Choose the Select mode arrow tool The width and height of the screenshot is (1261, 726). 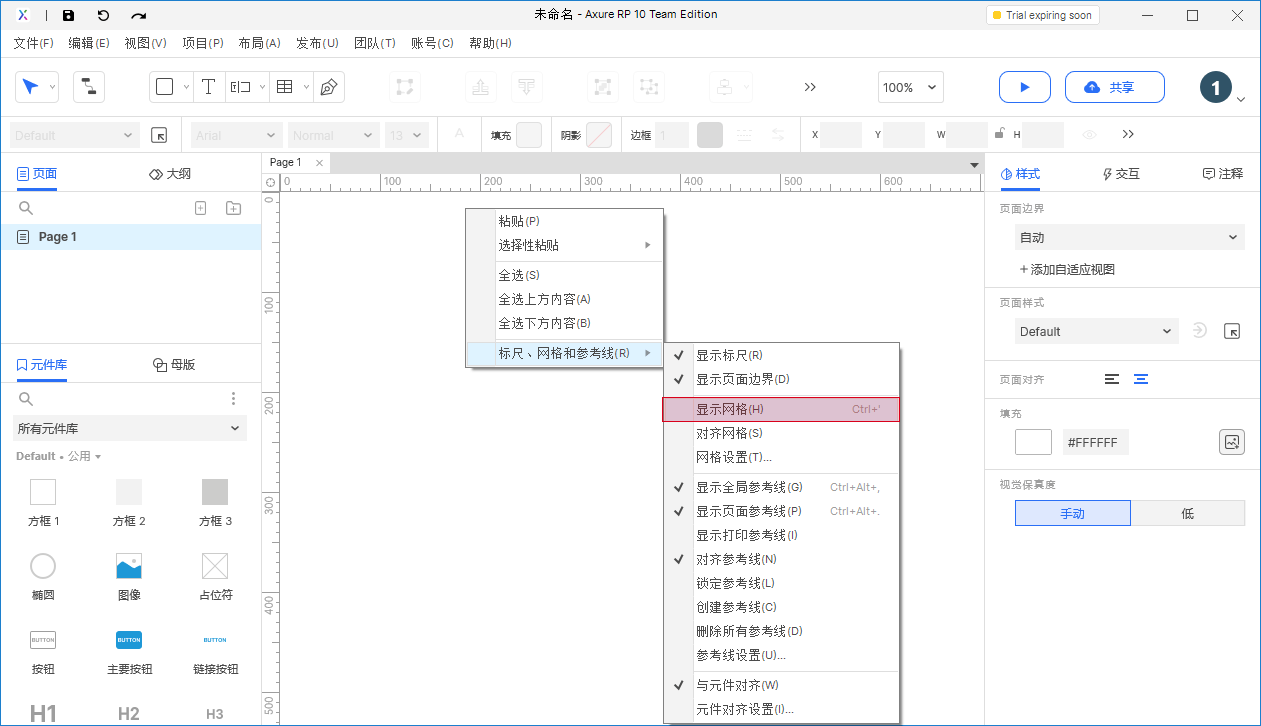(x=30, y=87)
